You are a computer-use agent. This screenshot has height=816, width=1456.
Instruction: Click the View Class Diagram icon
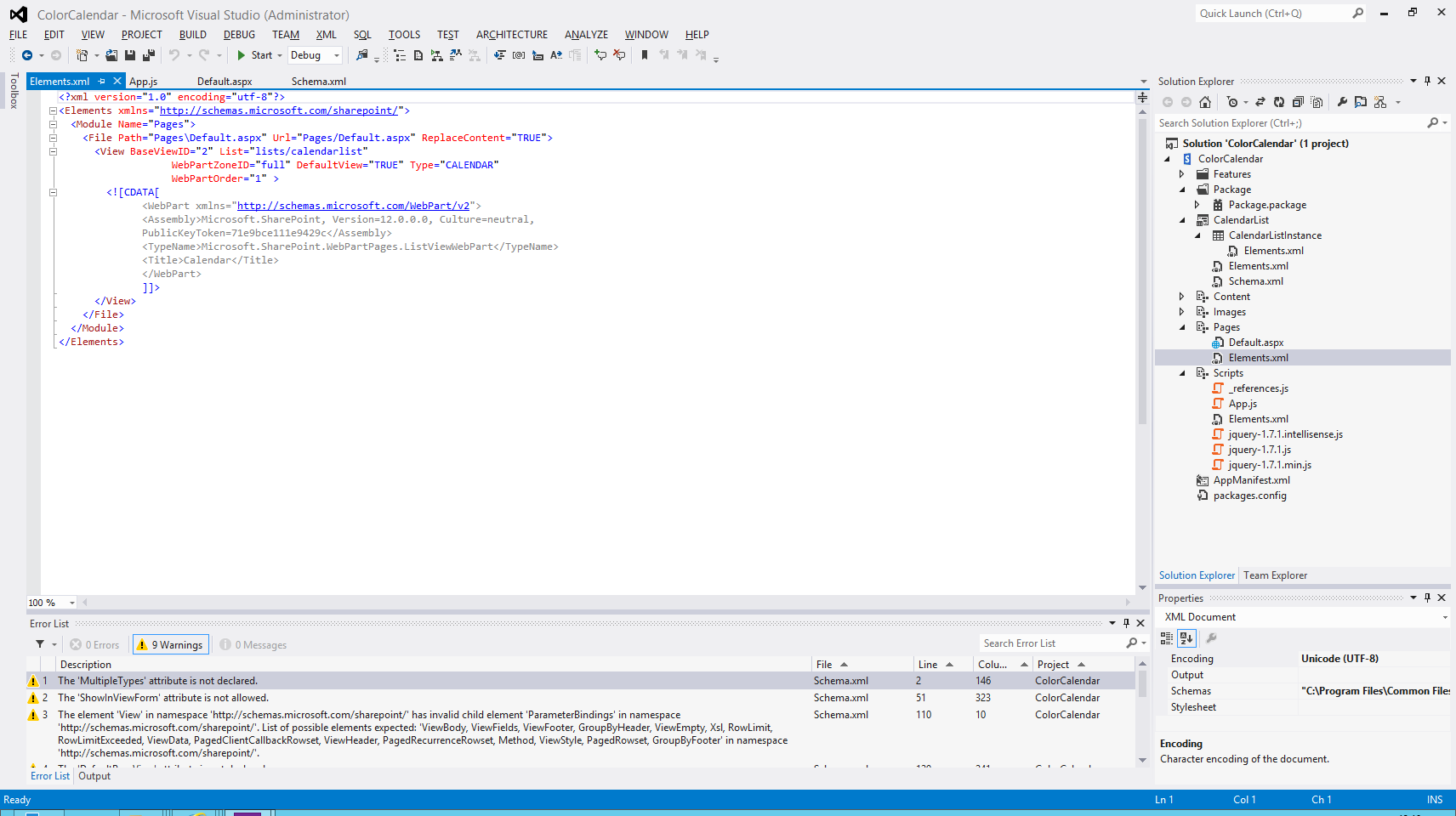tap(1380, 102)
